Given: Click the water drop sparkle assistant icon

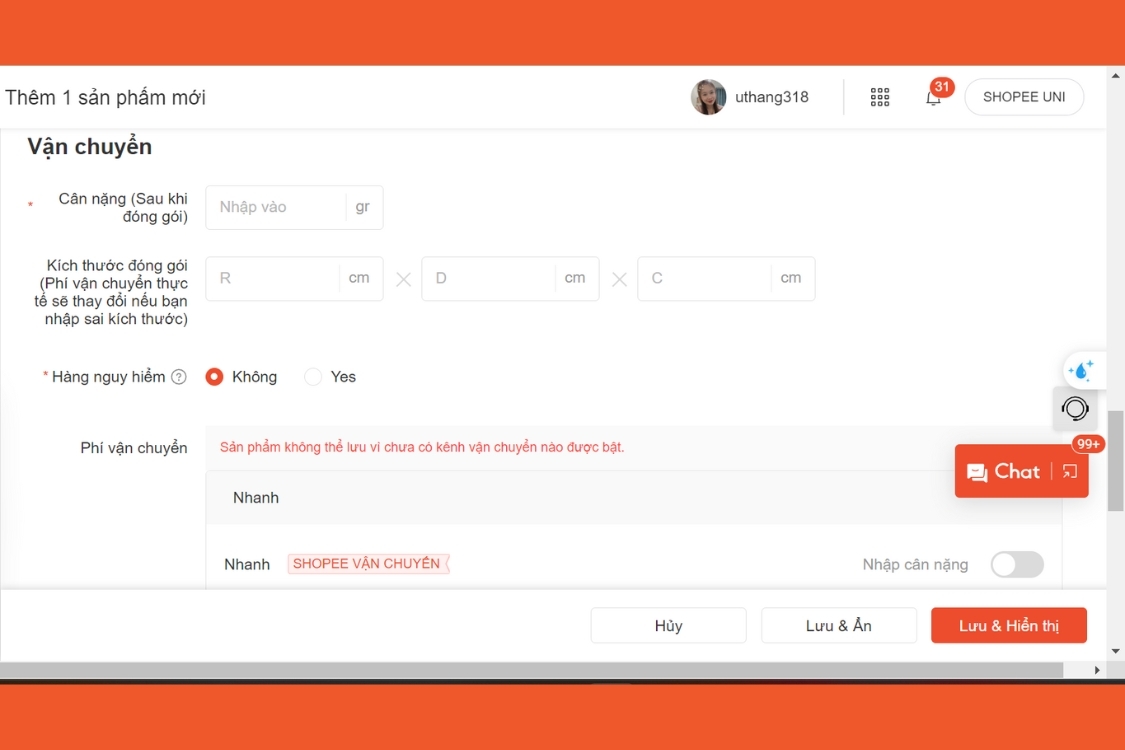Looking at the screenshot, I should [x=1081, y=370].
